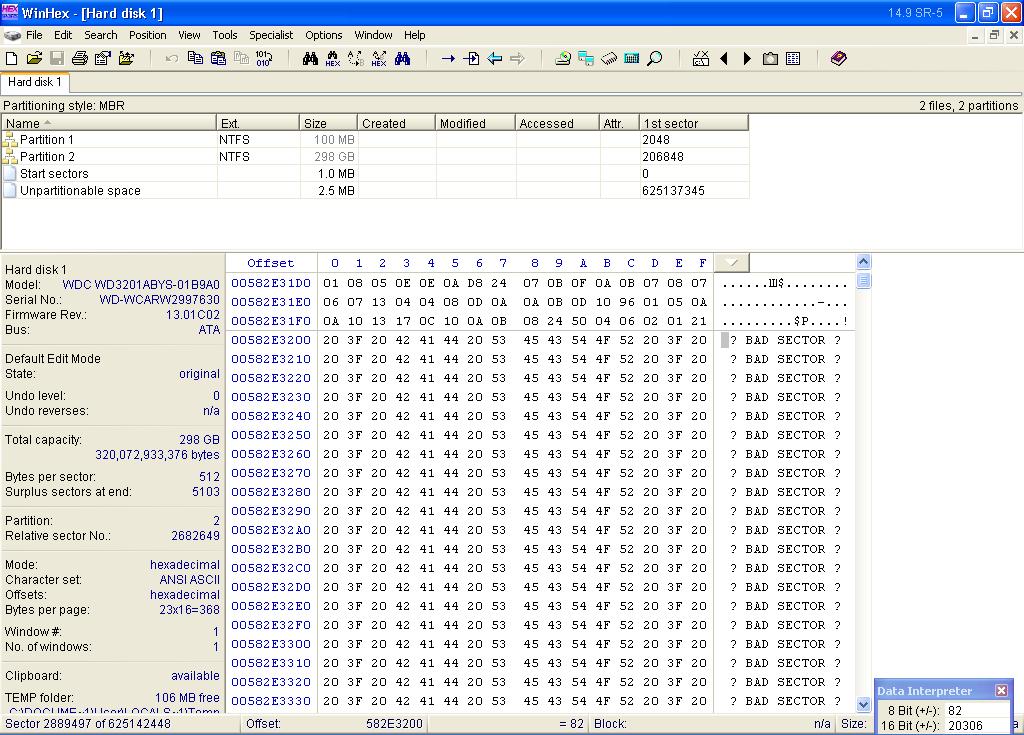This screenshot has width=1024, height=735.
Task: Click offset 00582E3200 in hex view
Action: 271,340
